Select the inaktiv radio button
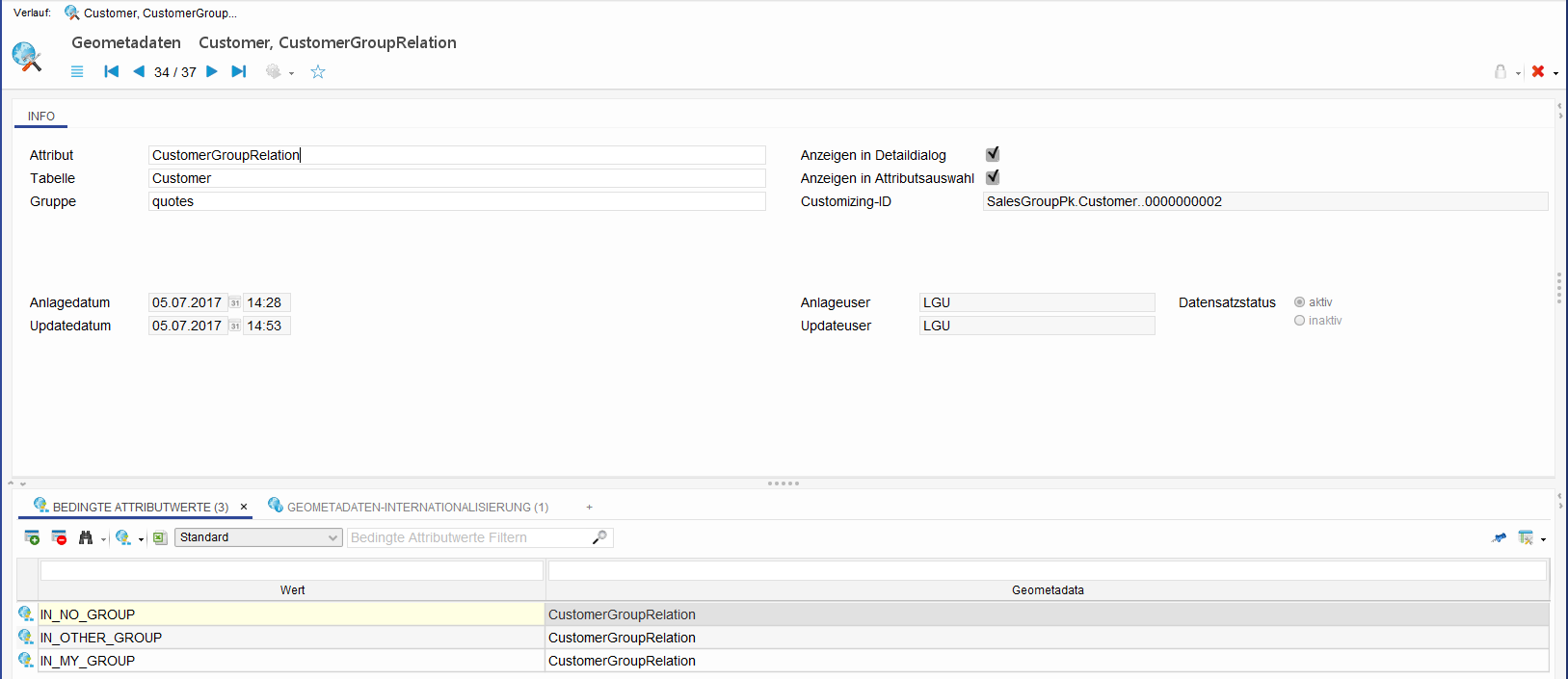The width and height of the screenshot is (1568, 679). tap(1299, 321)
